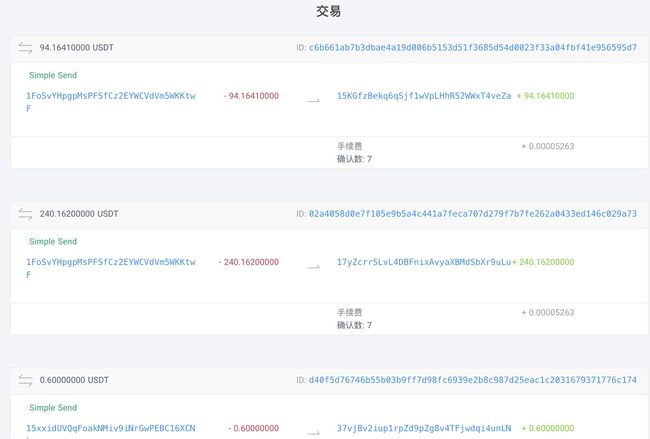Click the green + 0.60000000 value
The image size is (650, 439).
548,429
